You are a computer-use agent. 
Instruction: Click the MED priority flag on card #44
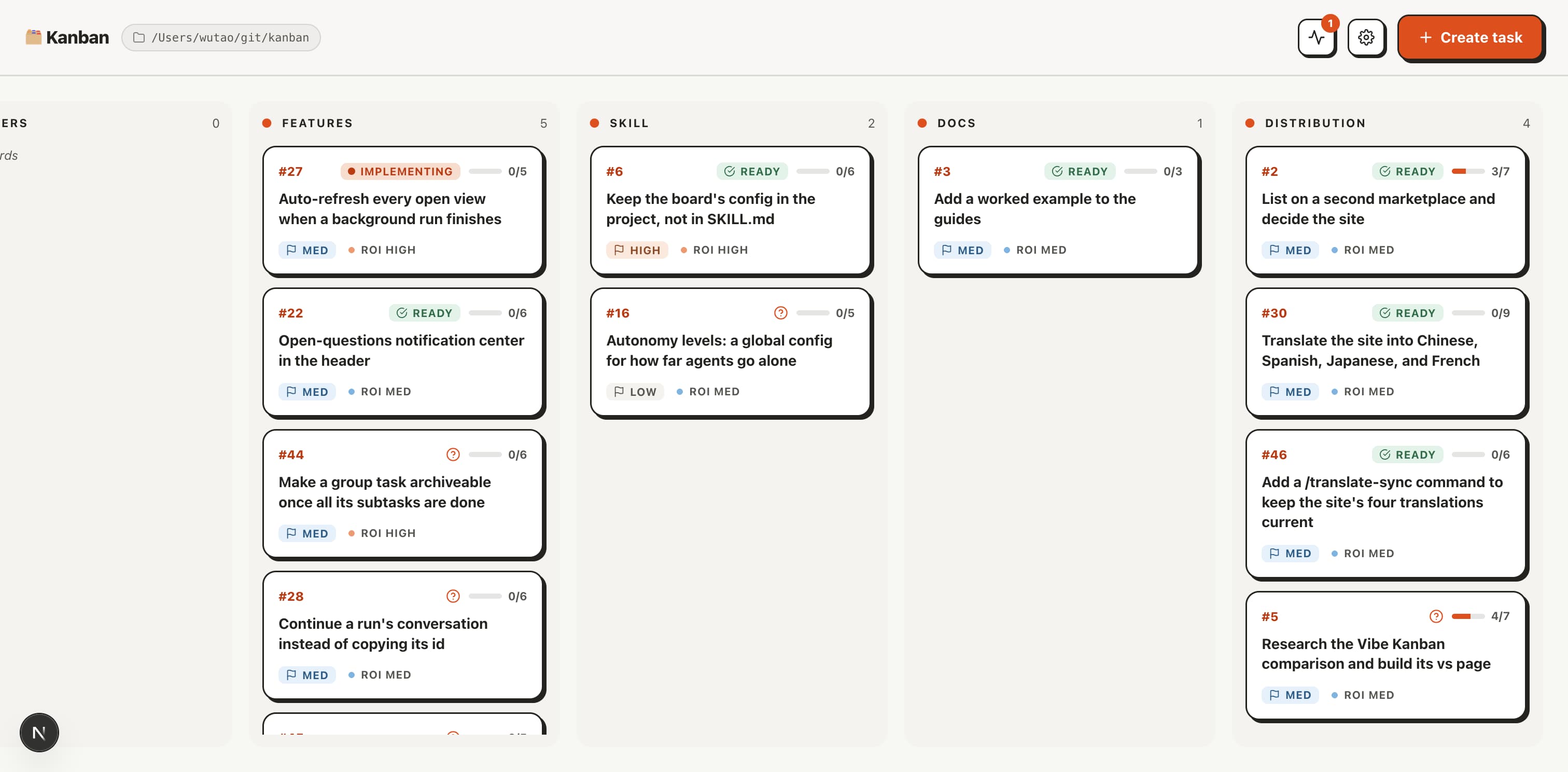pos(307,533)
